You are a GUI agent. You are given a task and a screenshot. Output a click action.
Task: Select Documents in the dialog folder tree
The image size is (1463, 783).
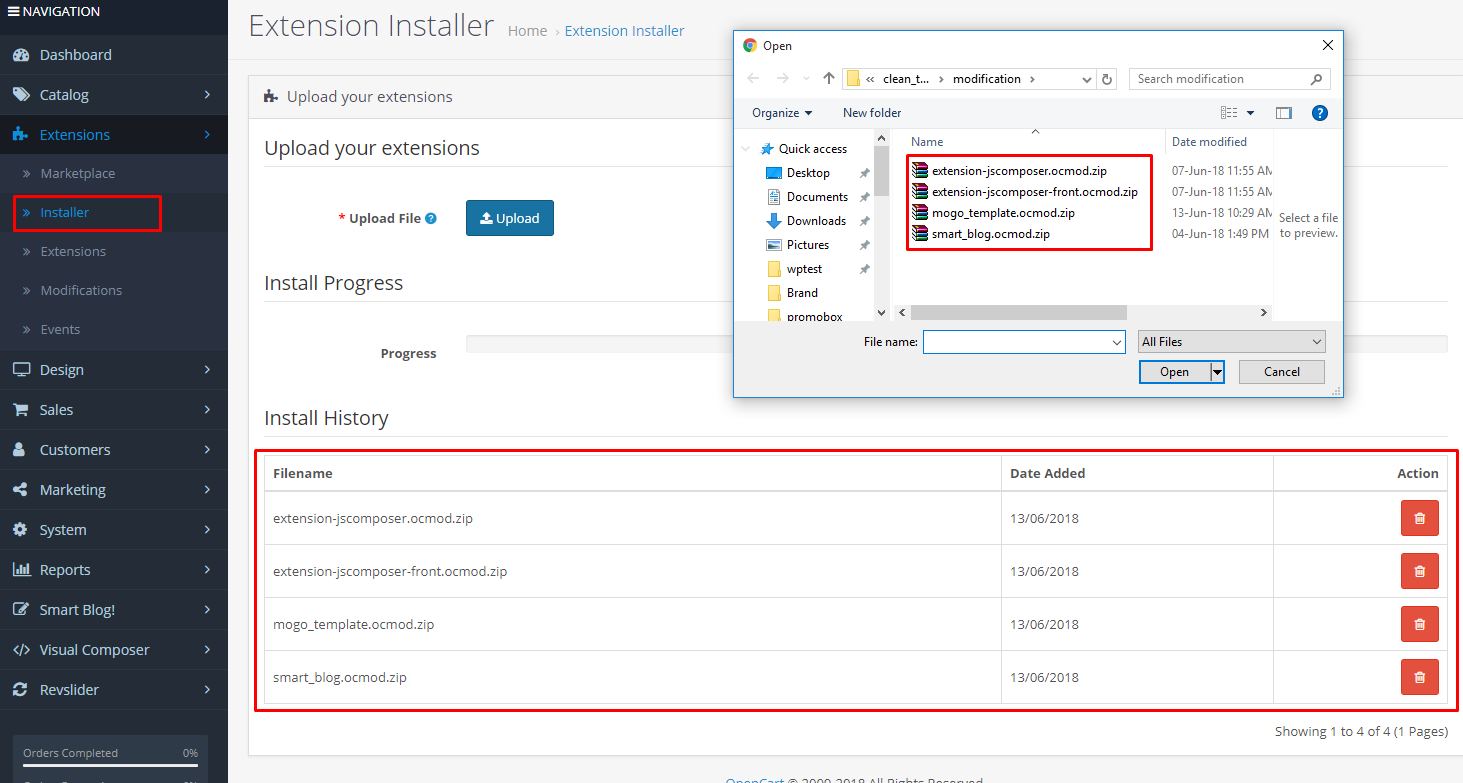coord(817,197)
